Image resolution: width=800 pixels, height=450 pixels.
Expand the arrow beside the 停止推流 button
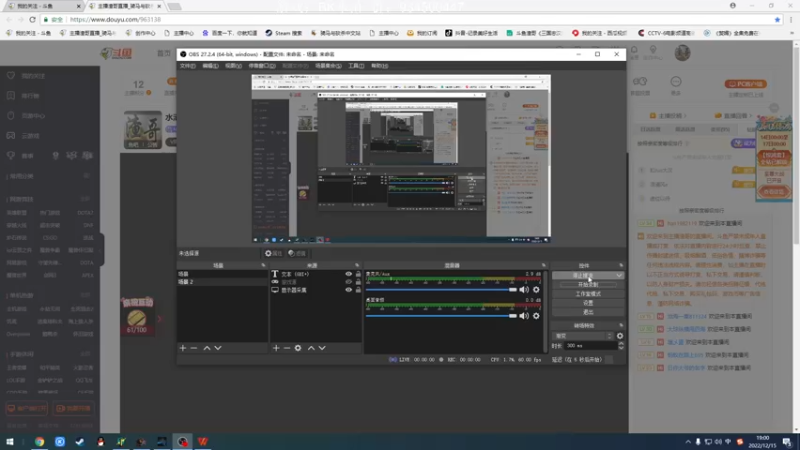(x=619, y=276)
